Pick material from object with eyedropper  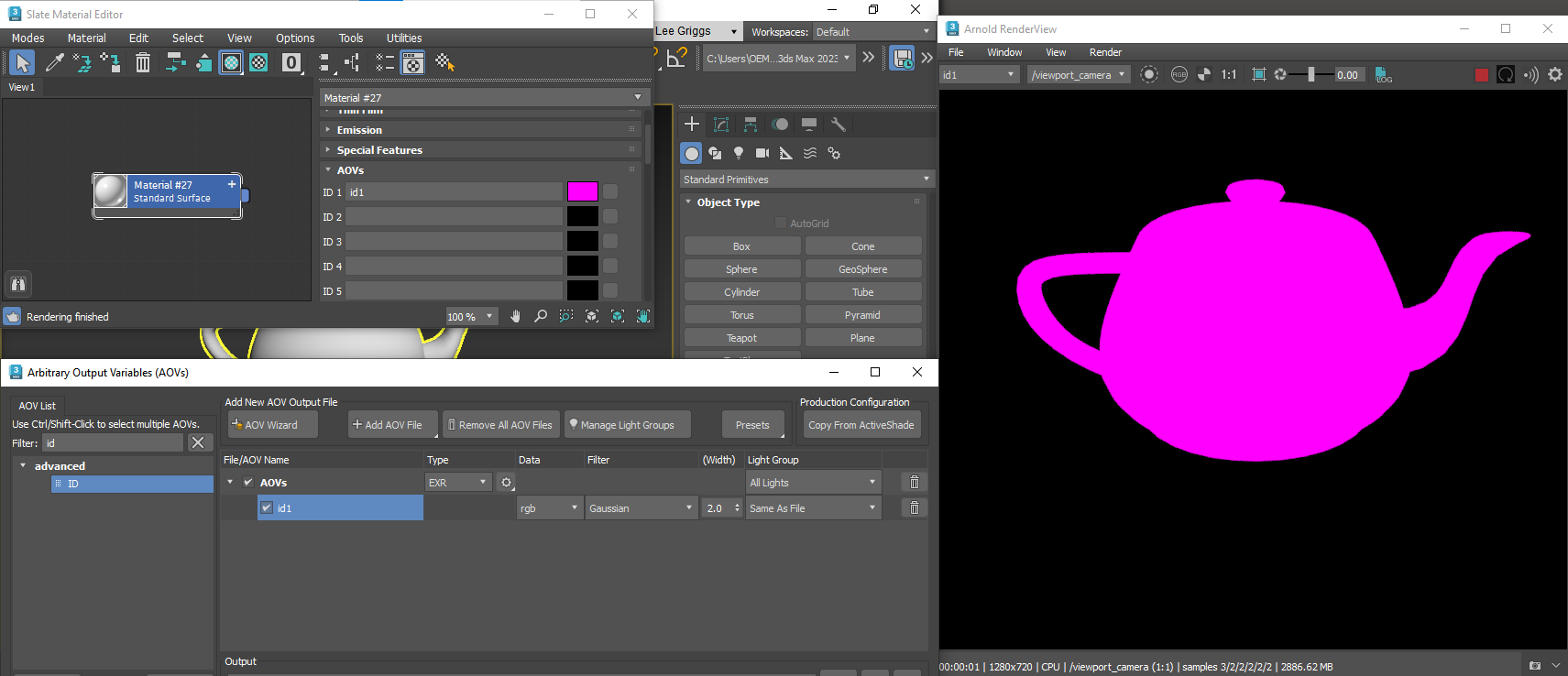(55, 62)
